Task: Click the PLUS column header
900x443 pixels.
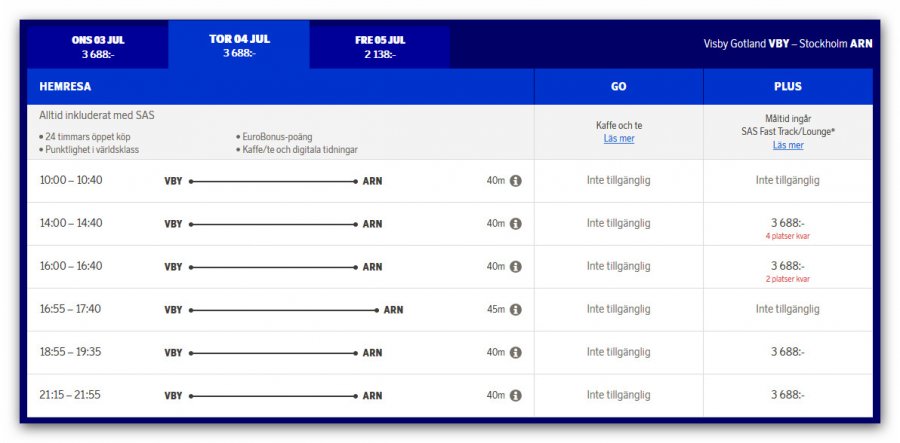Action: [x=787, y=87]
